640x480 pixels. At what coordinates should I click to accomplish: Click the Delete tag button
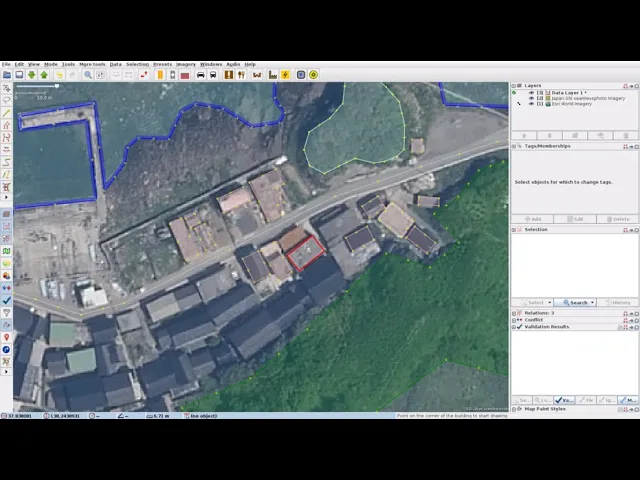[x=618, y=219]
